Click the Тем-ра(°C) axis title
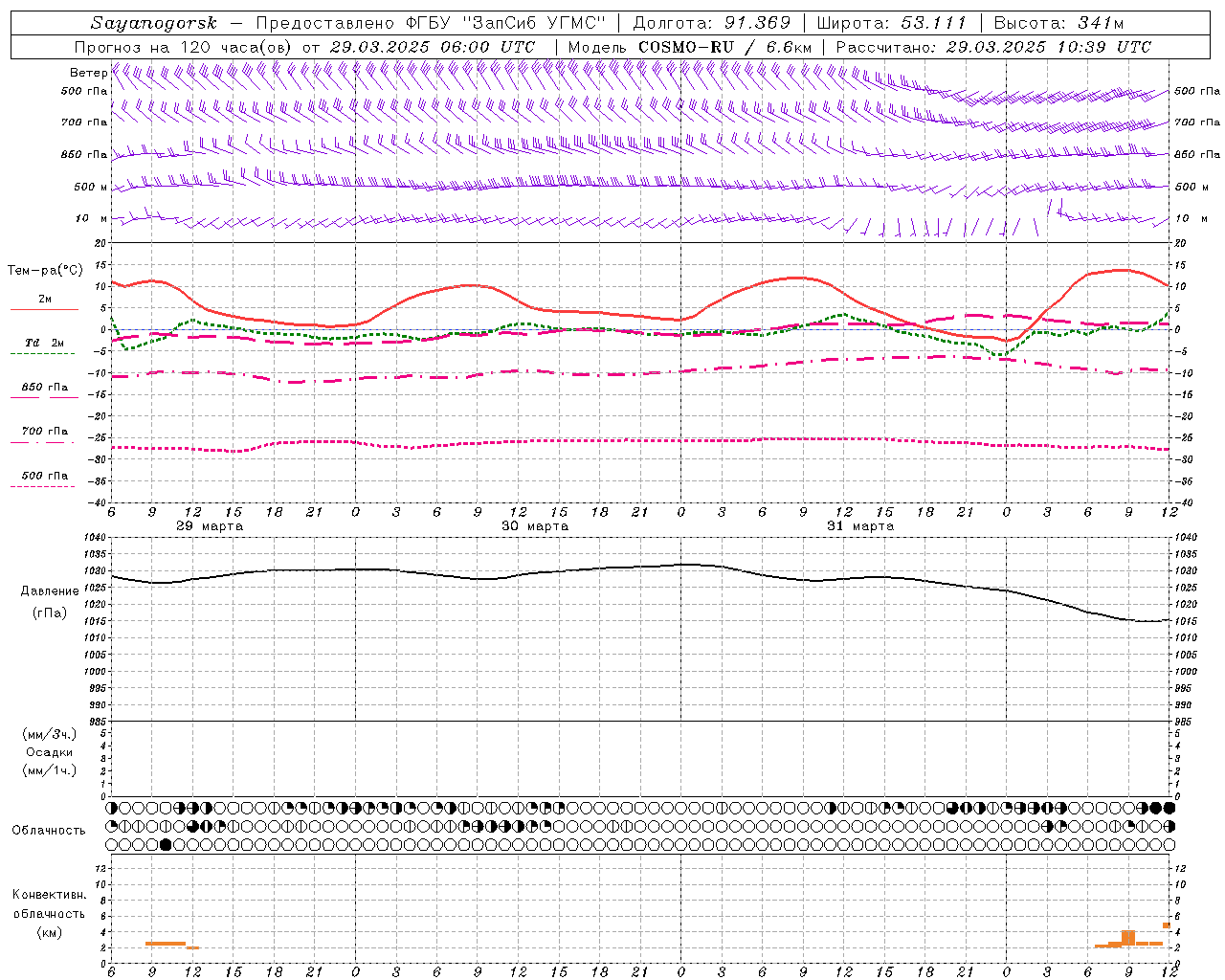 tap(45, 271)
